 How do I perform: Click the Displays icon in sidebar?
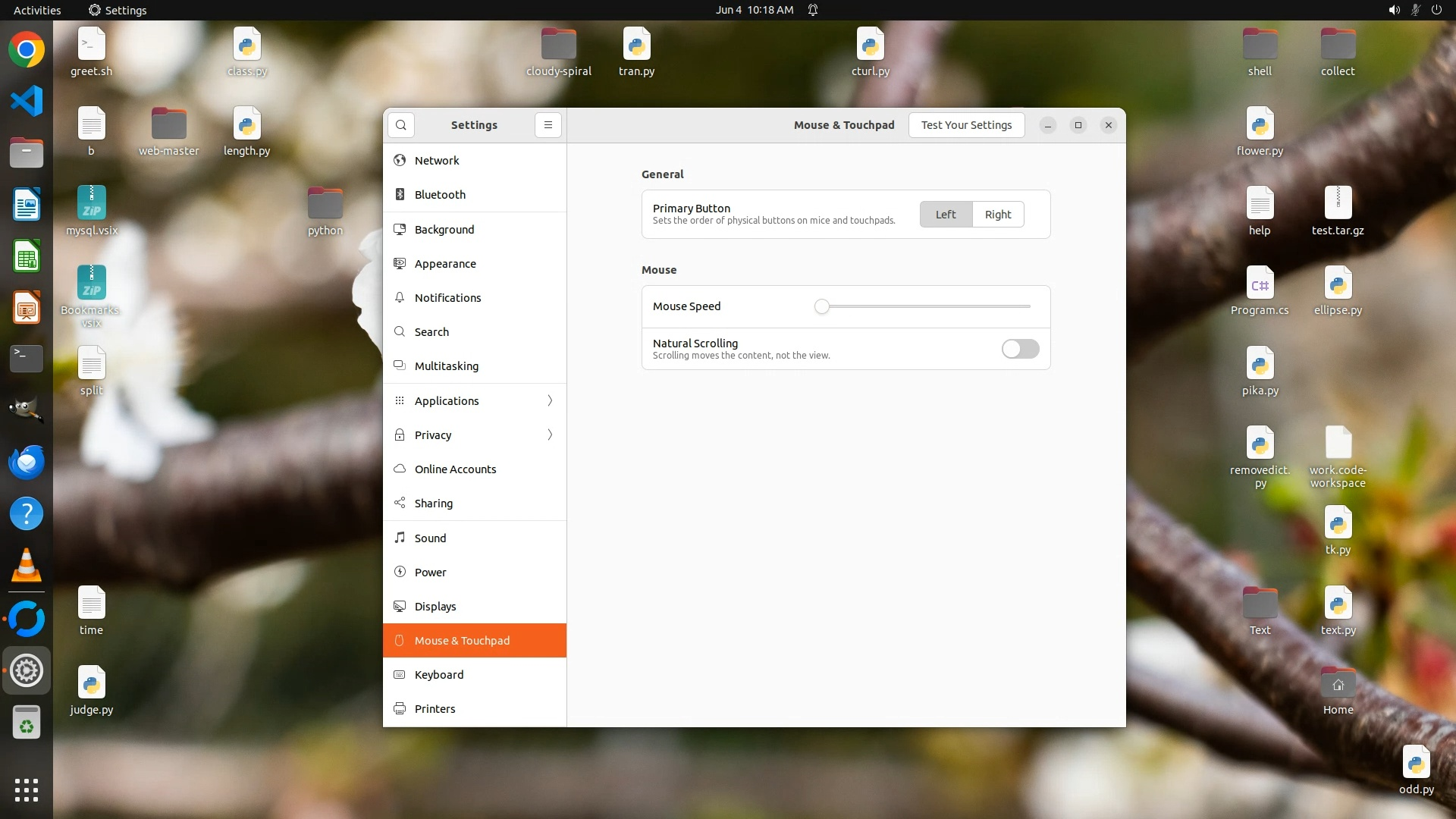click(x=400, y=607)
